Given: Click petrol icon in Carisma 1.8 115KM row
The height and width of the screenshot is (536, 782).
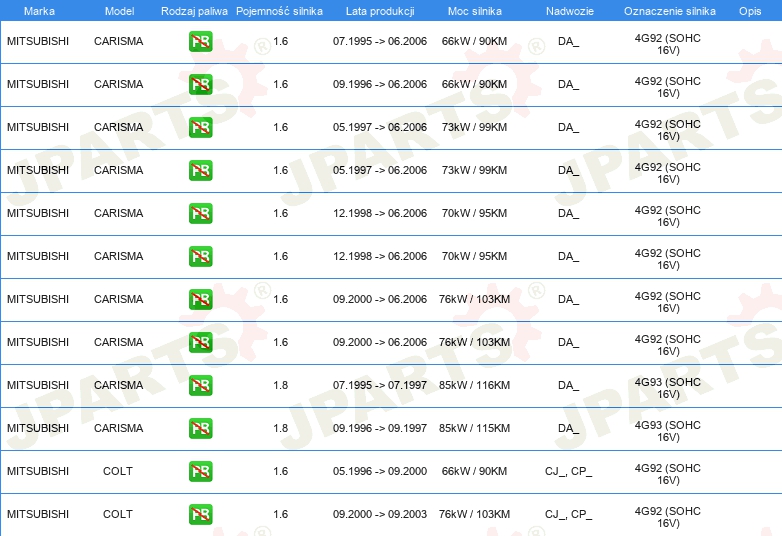Looking at the screenshot, I should [x=200, y=428].
